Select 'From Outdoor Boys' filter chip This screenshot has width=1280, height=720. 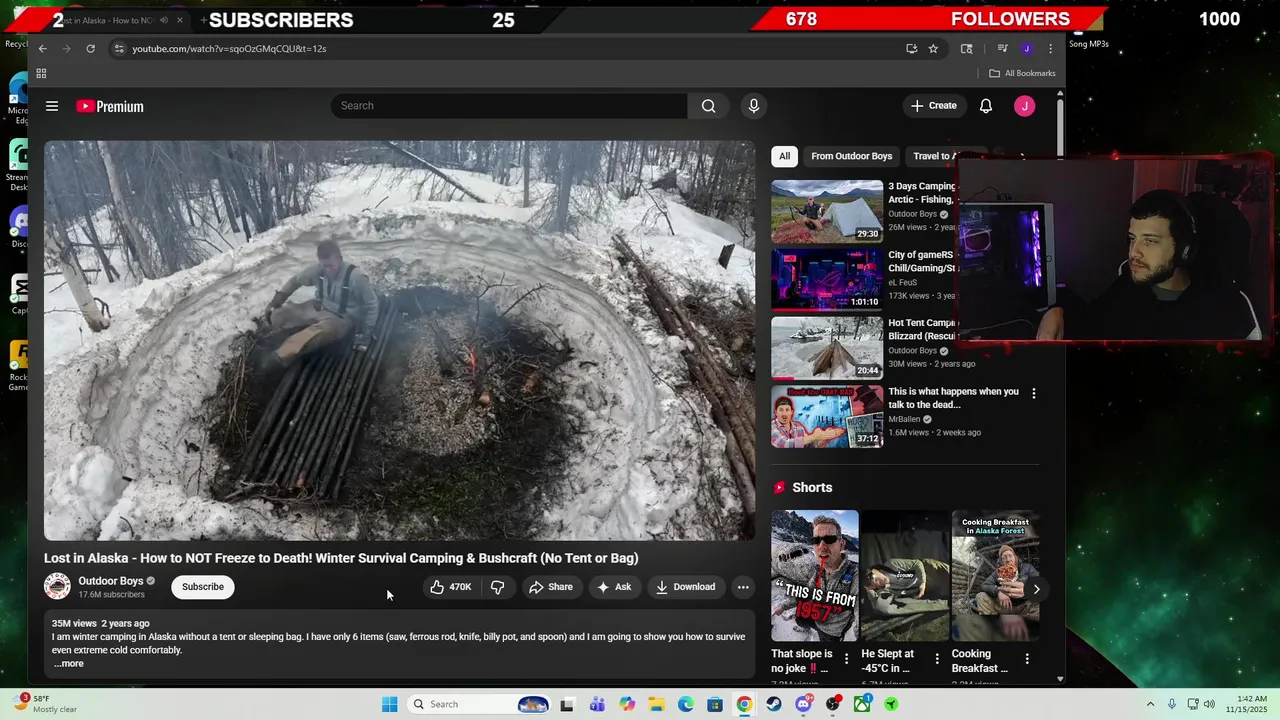coord(852,156)
